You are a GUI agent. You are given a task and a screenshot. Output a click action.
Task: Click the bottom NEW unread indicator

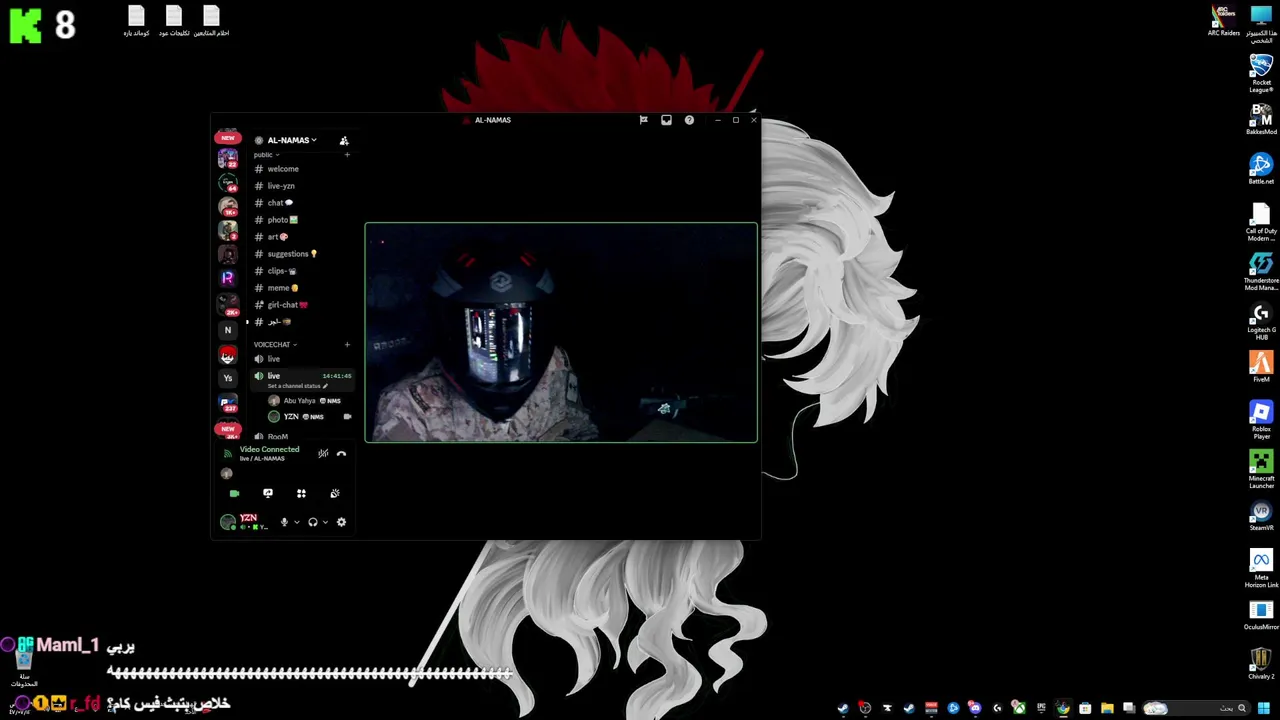(228, 428)
